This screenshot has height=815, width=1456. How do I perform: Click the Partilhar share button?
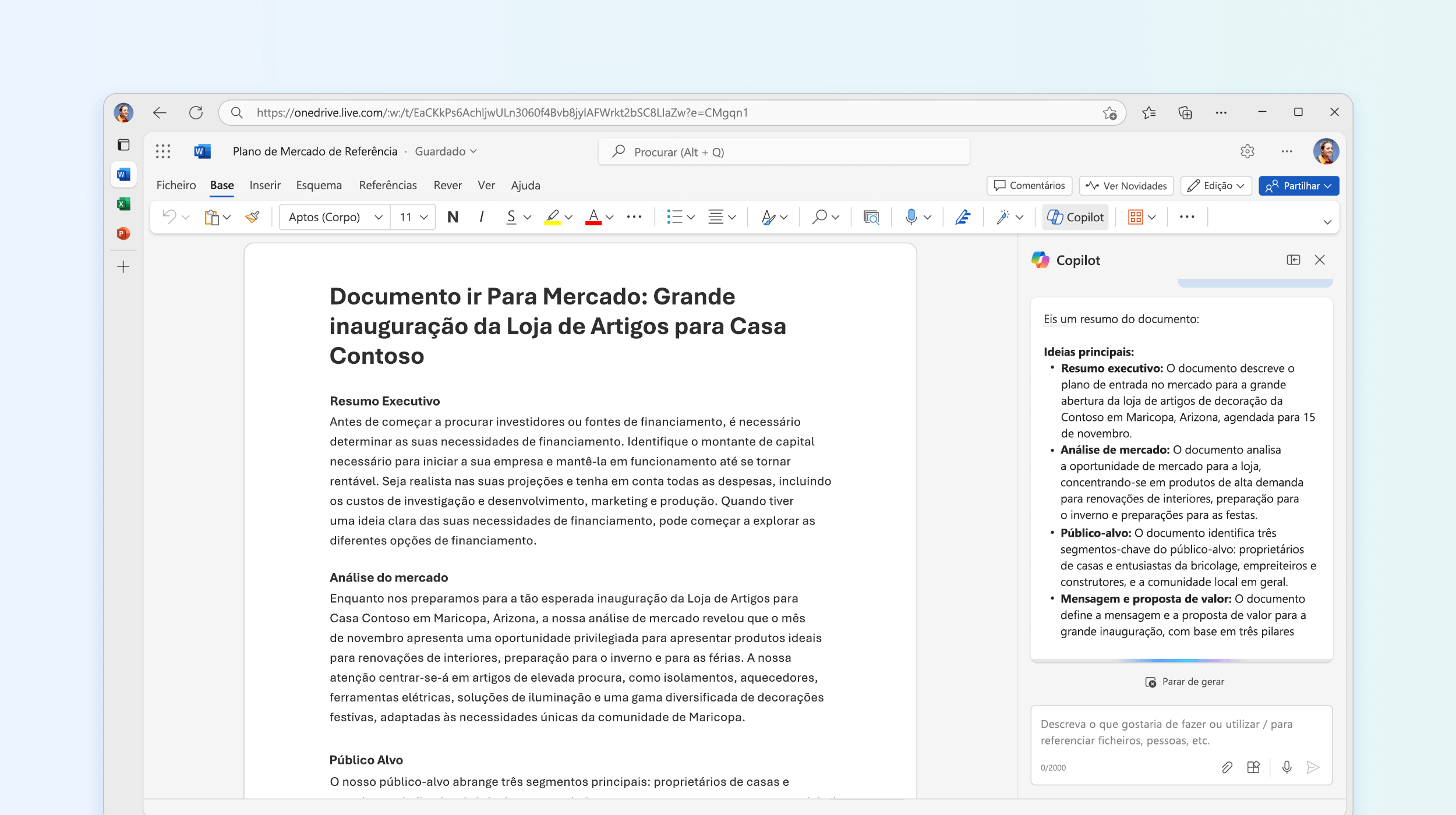coord(1299,186)
